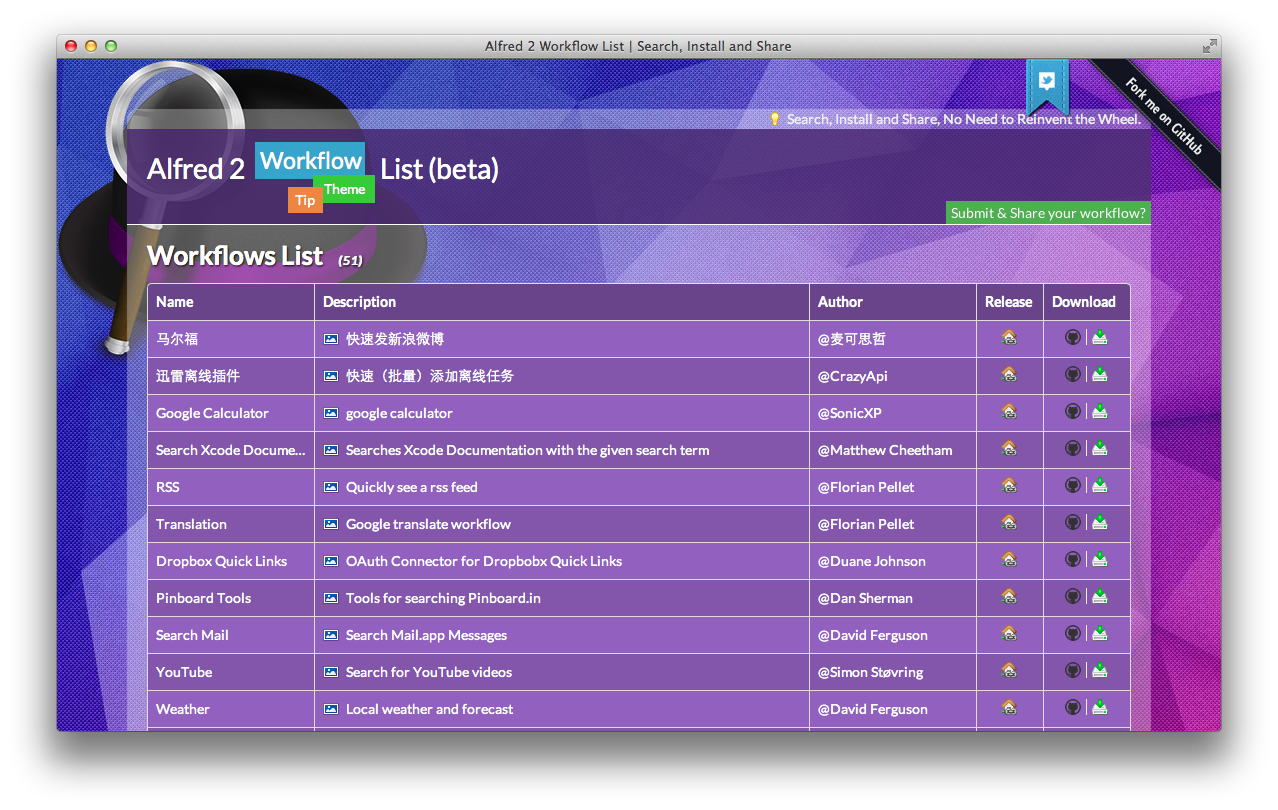Download the Search Xcode Documentation workflow
Viewport: 1278px width, 810px height.
coord(1099,448)
